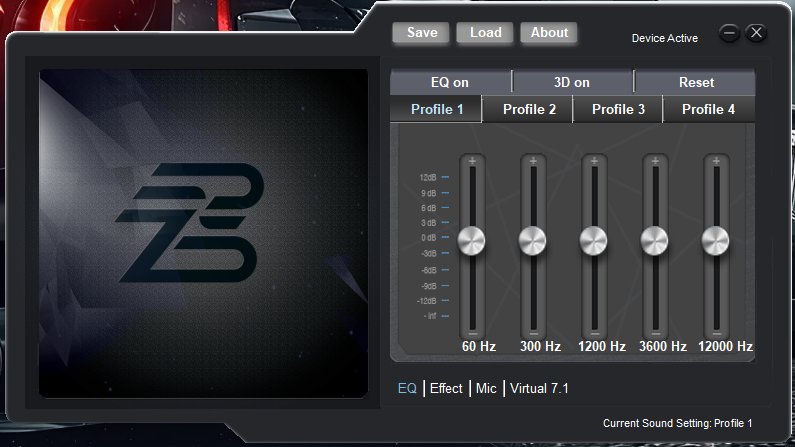
Task: Open the EQ section
Action: click(x=407, y=388)
